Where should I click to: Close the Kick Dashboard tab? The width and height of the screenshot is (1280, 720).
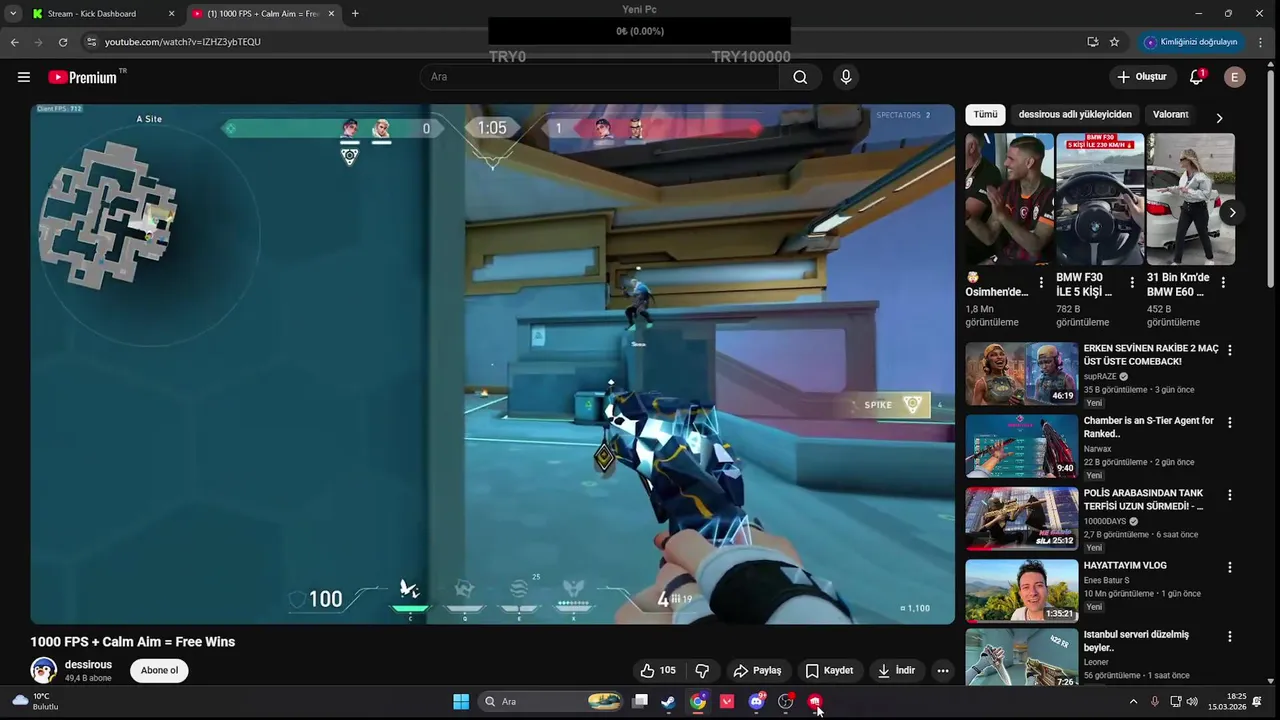click(x=171, y=14)
